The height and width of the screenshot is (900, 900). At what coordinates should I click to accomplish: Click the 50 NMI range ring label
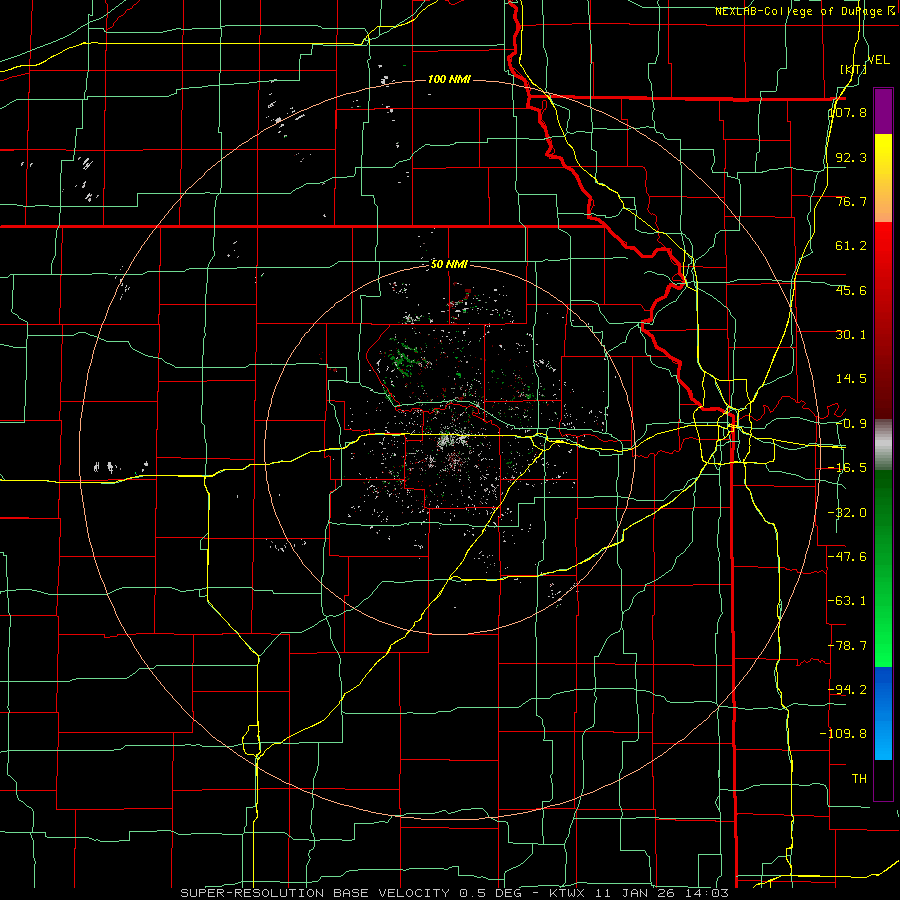coord(449,264)
